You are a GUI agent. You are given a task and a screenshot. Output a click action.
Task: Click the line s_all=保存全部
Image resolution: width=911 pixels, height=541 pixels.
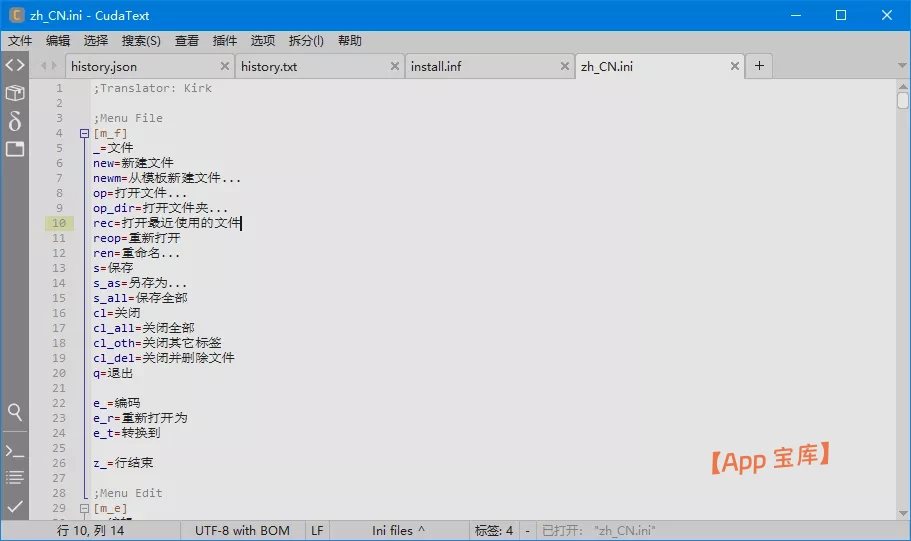[140, 298]
